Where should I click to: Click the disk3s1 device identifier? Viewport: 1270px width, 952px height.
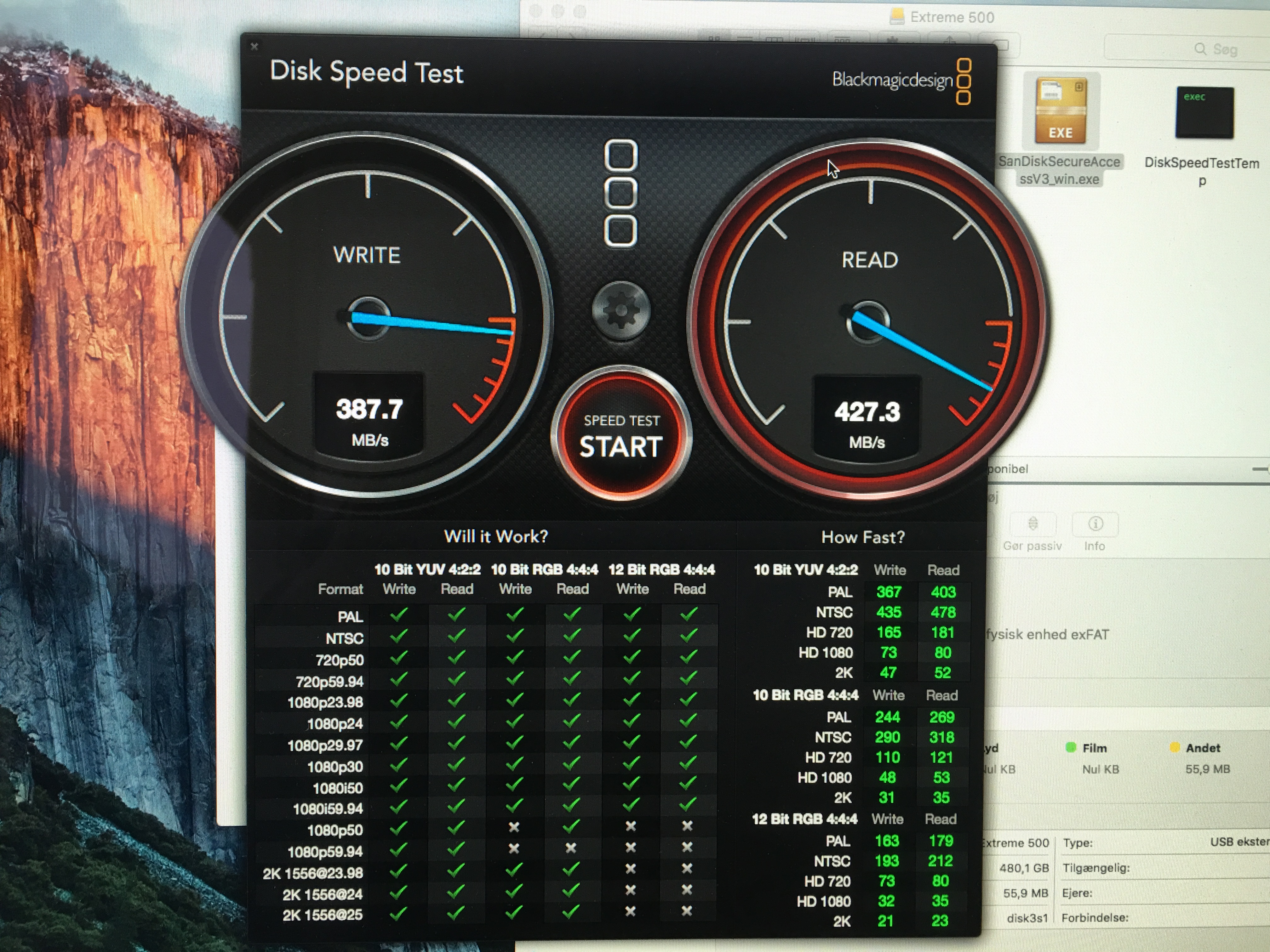tap(1027, 918)
